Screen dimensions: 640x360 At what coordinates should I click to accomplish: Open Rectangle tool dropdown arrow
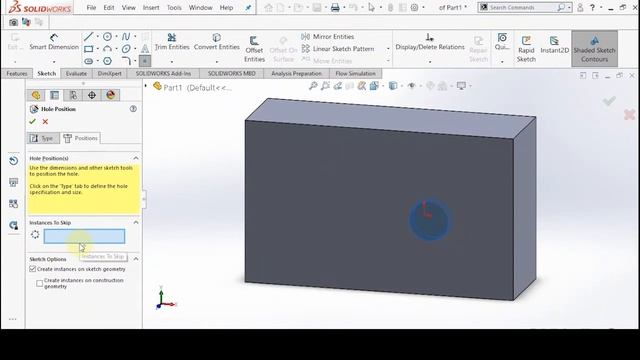tap(98, 49)
